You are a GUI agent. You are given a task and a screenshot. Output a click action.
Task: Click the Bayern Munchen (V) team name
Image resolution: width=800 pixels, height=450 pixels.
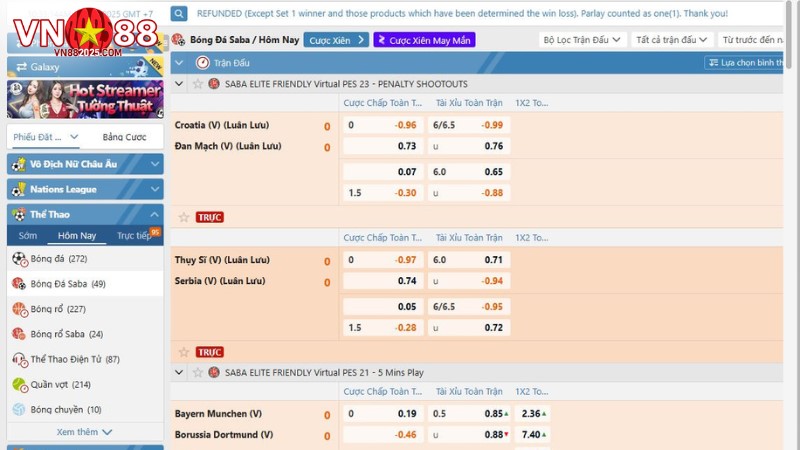218,414
